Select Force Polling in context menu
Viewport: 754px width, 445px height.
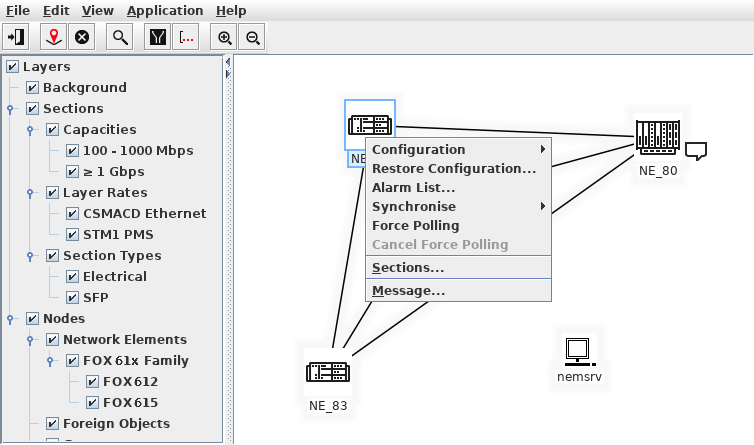pos(415,226)
